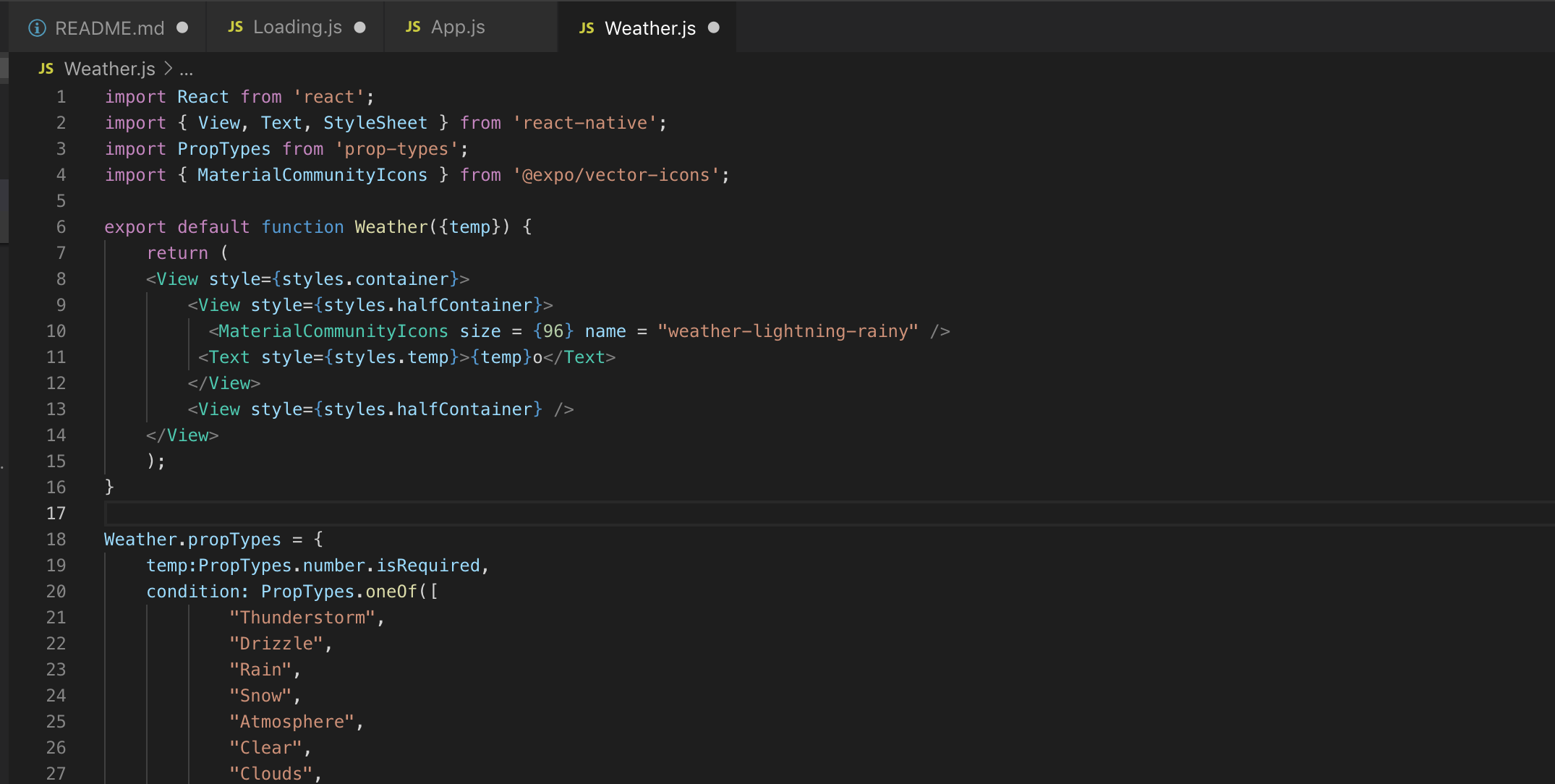Place cursor on empty line 17
Image resolution: width=1555 pixels, height=784 pixels.
tap(434, 514)
